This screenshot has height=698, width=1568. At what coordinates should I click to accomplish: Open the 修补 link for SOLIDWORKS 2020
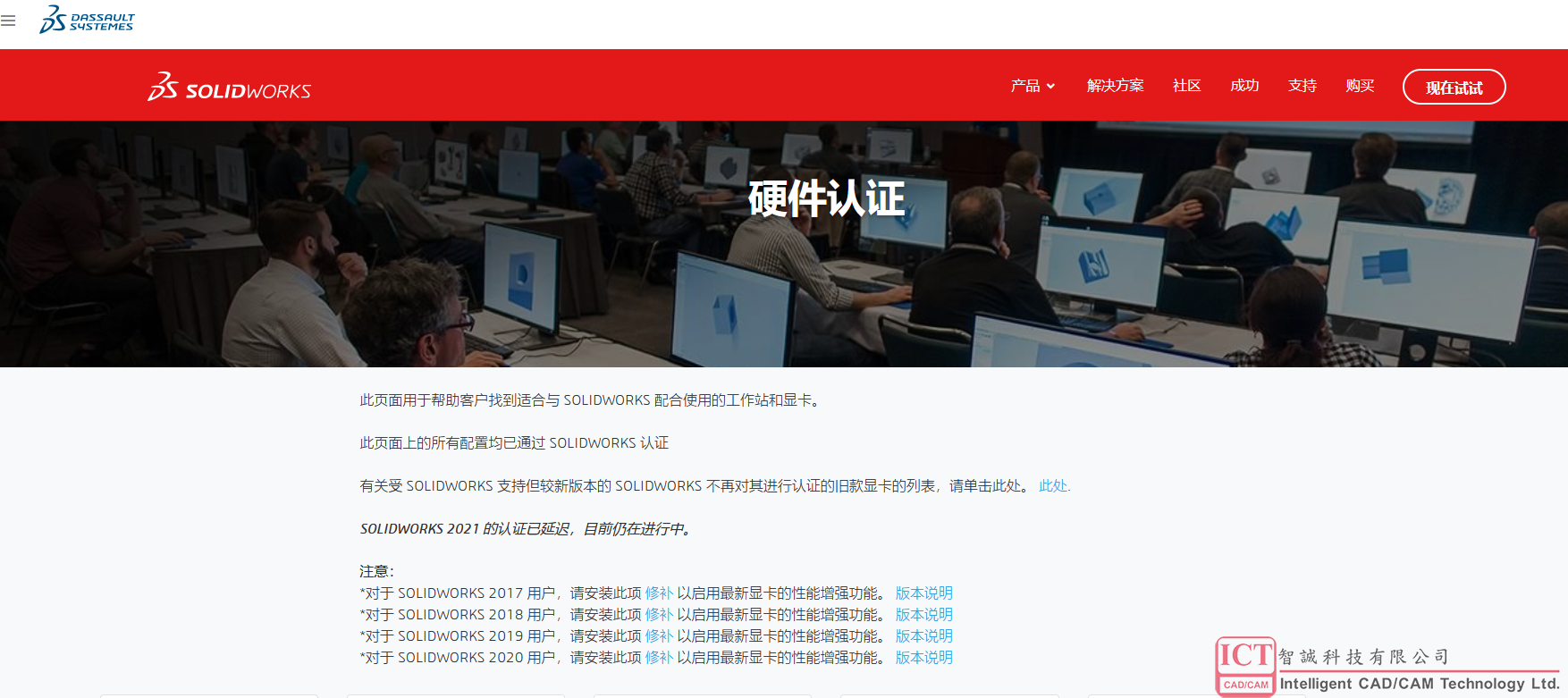point(659,658)
